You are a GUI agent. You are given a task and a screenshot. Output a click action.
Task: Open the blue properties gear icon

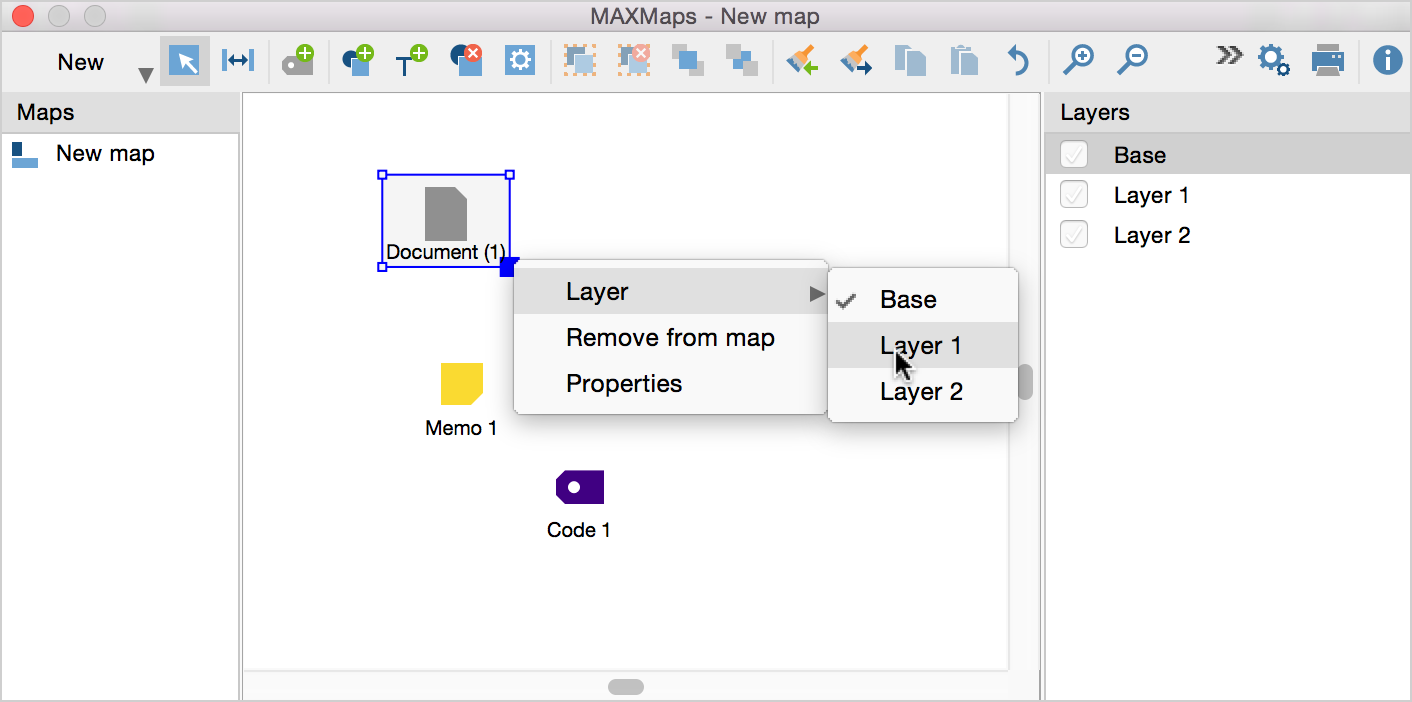point(520,61)
